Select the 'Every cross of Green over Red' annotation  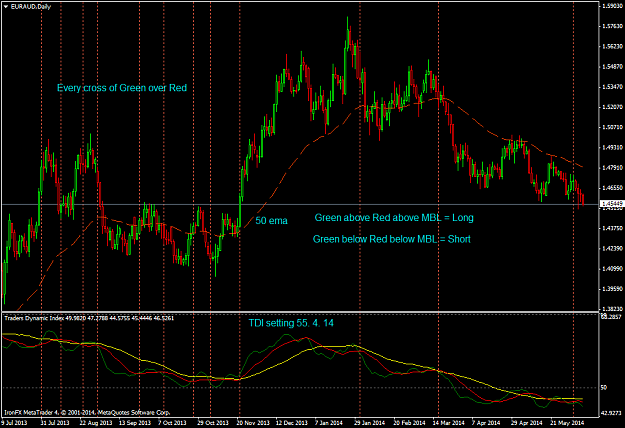tap(122, 88)
